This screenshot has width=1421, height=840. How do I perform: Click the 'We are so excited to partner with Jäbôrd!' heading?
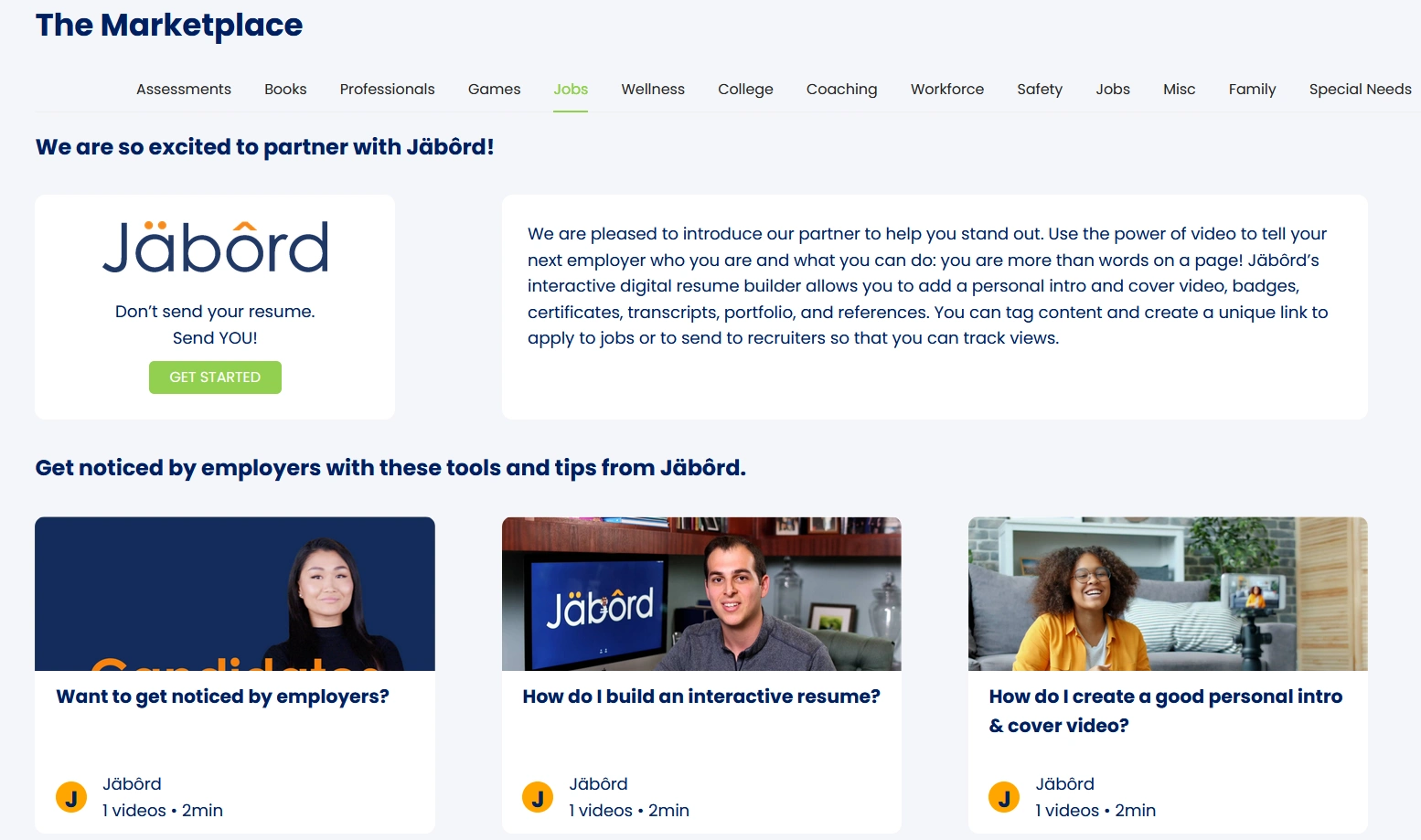[265, 147]
